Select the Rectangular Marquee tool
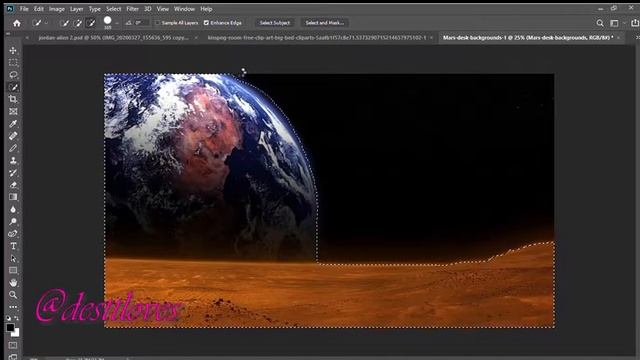640x360 pixels. coord(13,62)
